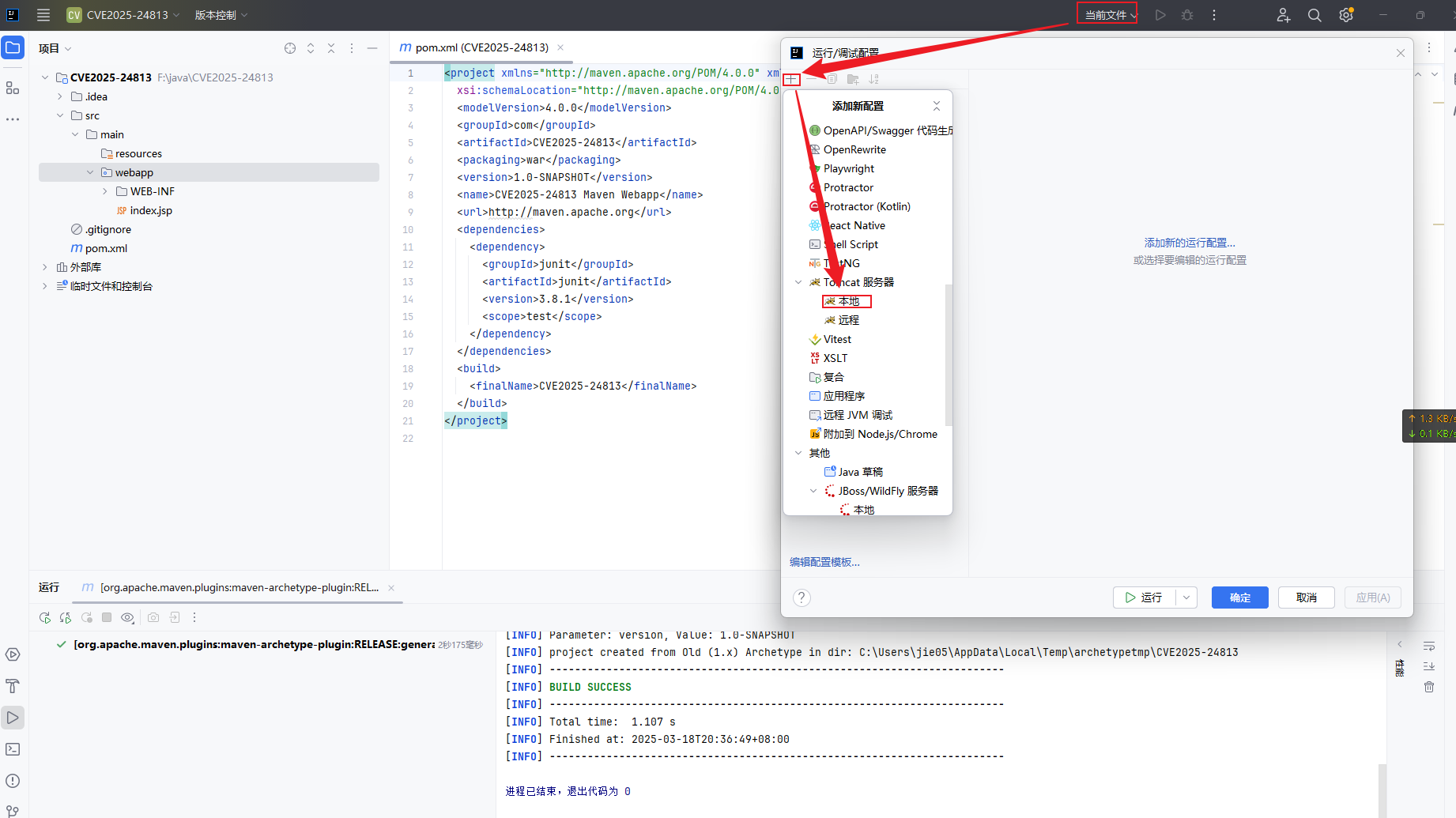
Task: Collapse 其他 group in popup
Action: (x=798, y=453)
